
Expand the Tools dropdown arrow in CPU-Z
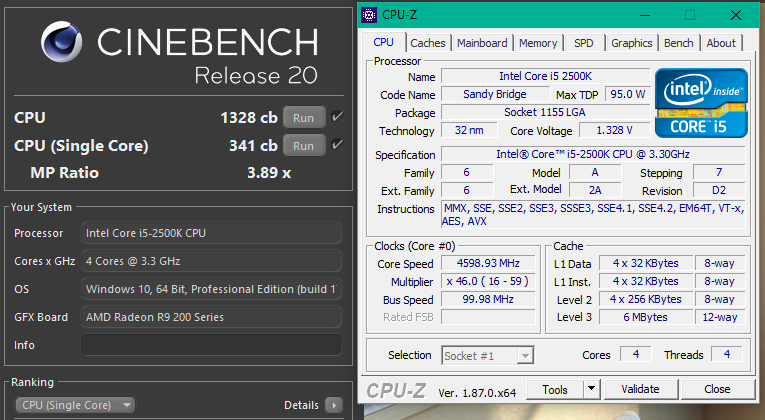591,389
